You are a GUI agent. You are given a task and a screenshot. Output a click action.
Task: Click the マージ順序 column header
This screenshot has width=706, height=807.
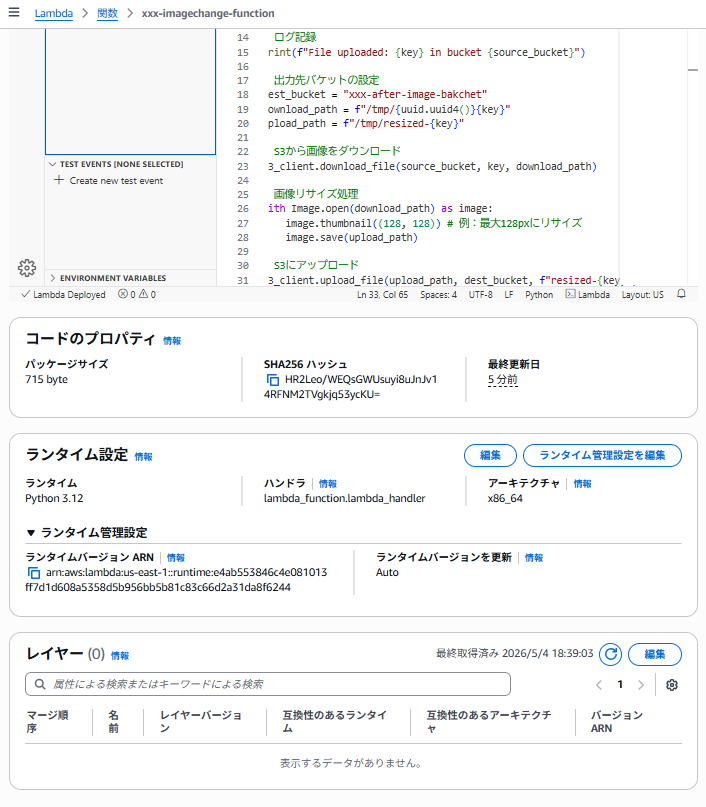[x=47, y=722]
